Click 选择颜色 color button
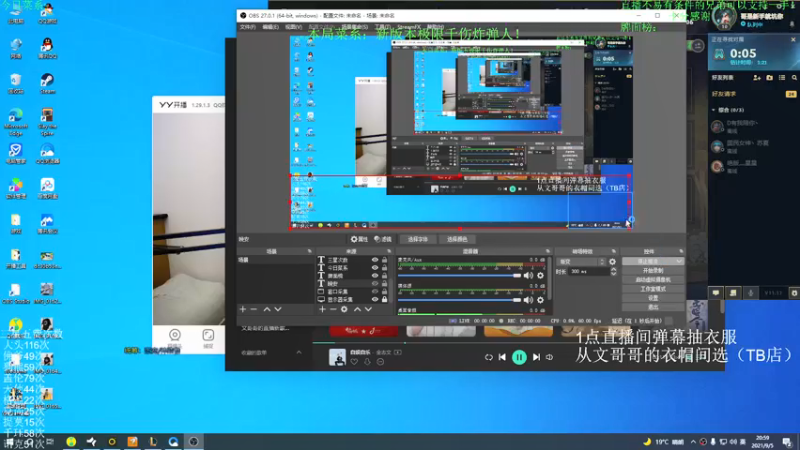 point(457,239)
